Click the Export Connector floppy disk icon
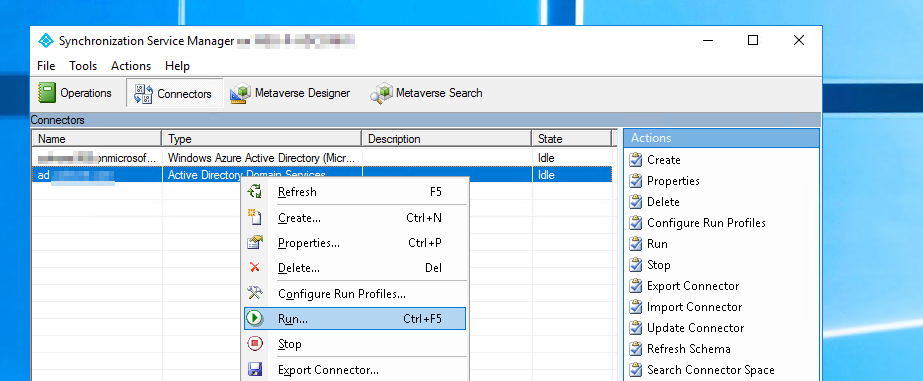923x381 pixels. 254,369
